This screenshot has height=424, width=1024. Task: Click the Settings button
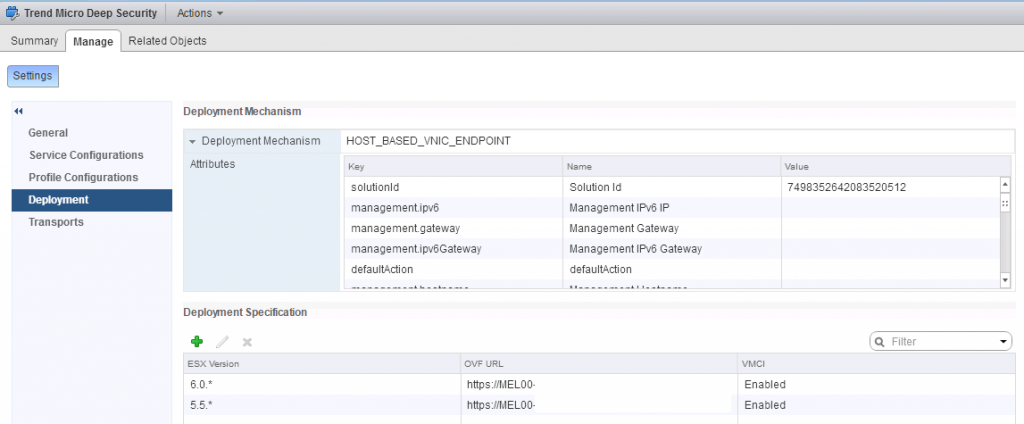tap(33, 76)
